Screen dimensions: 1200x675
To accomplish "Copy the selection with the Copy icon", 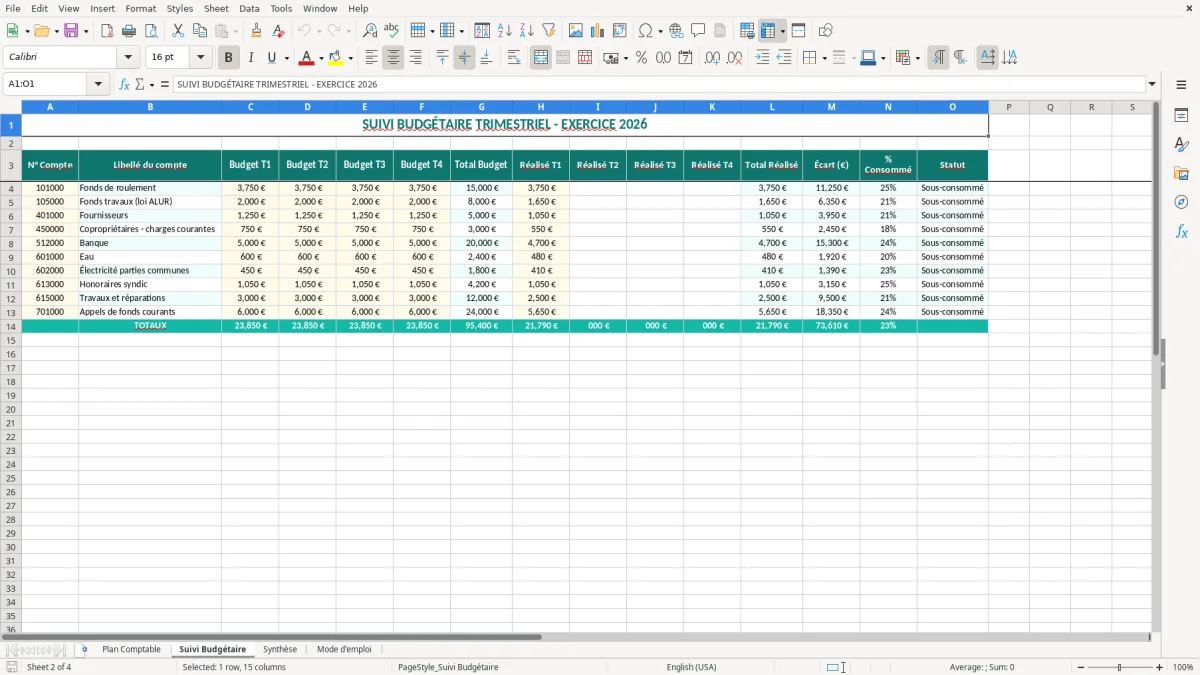I will [x=200, y=31].
